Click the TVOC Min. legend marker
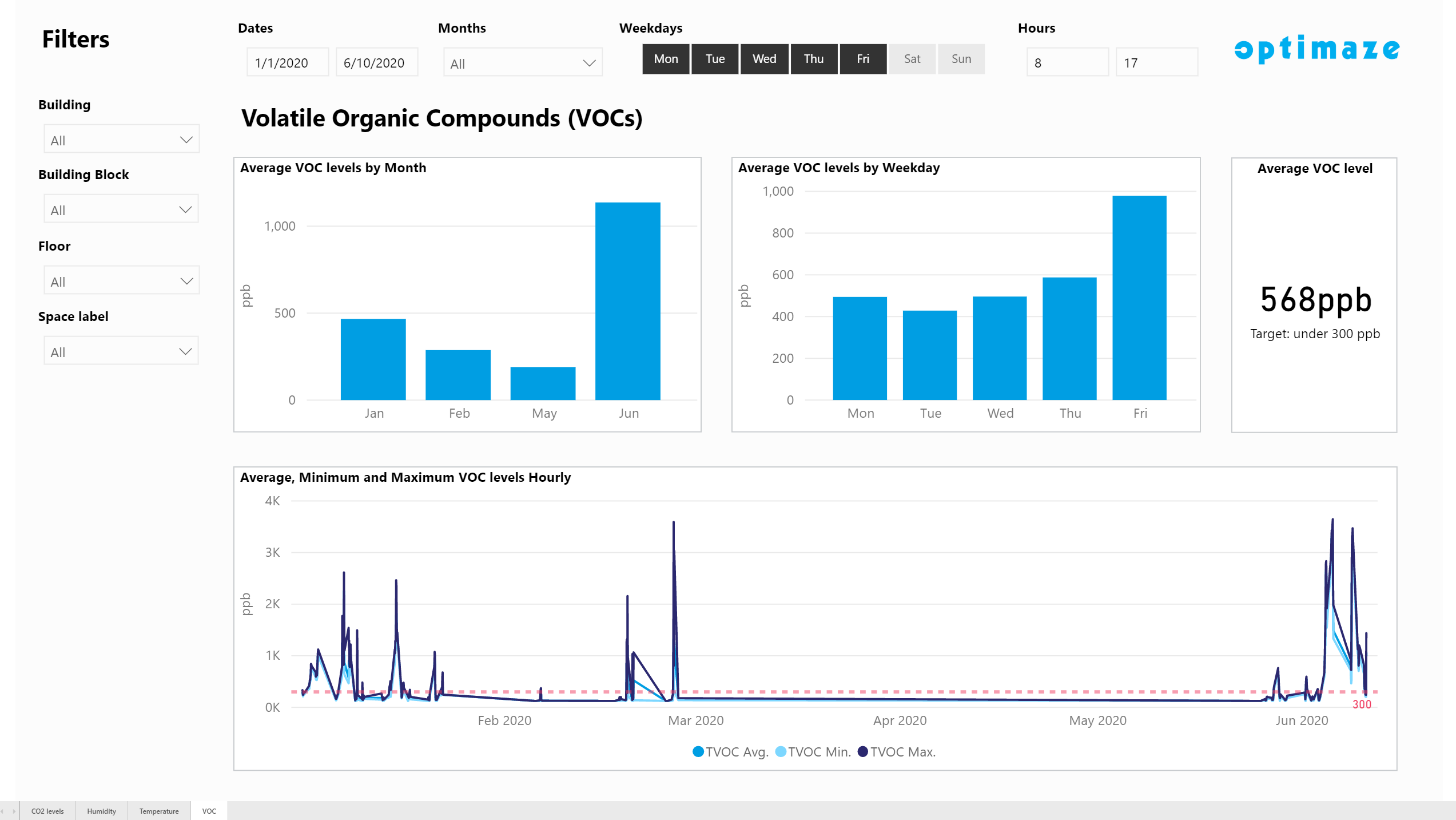The width and height of the screenshot is (1456, 820). click(780, 752)
